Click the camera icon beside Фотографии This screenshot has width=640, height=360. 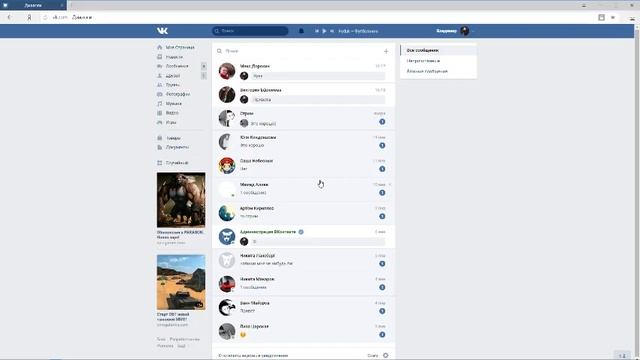pyautogui.click(x=160, y=94)
